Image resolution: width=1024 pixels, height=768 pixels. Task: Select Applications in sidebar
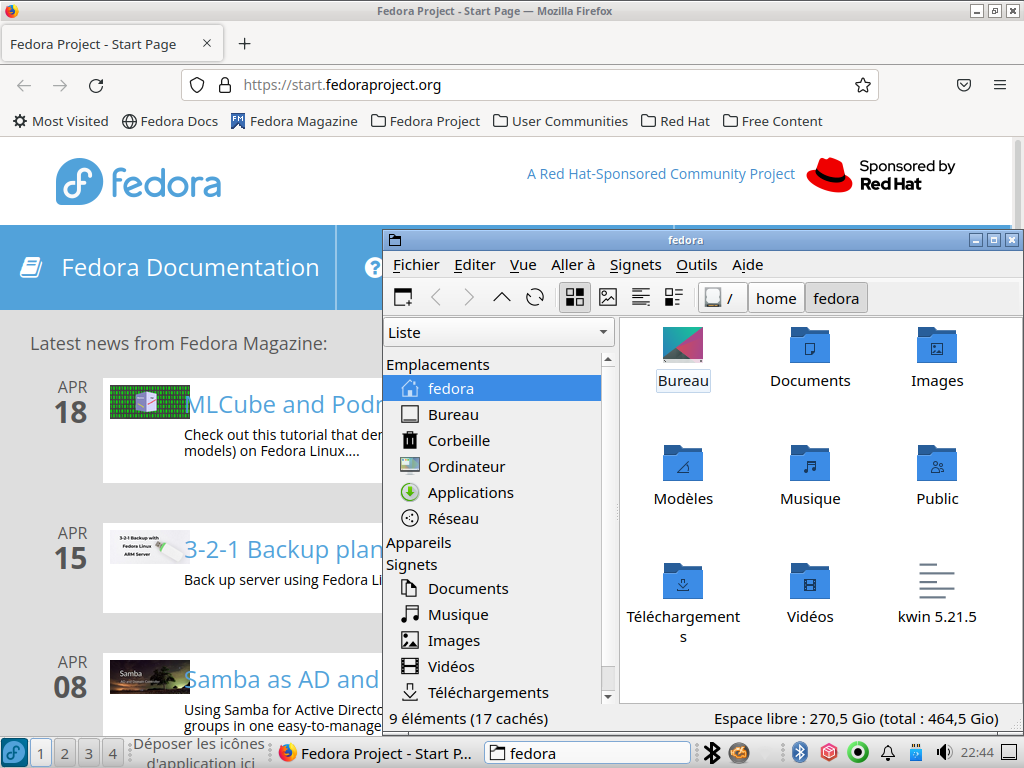[492, 493]
